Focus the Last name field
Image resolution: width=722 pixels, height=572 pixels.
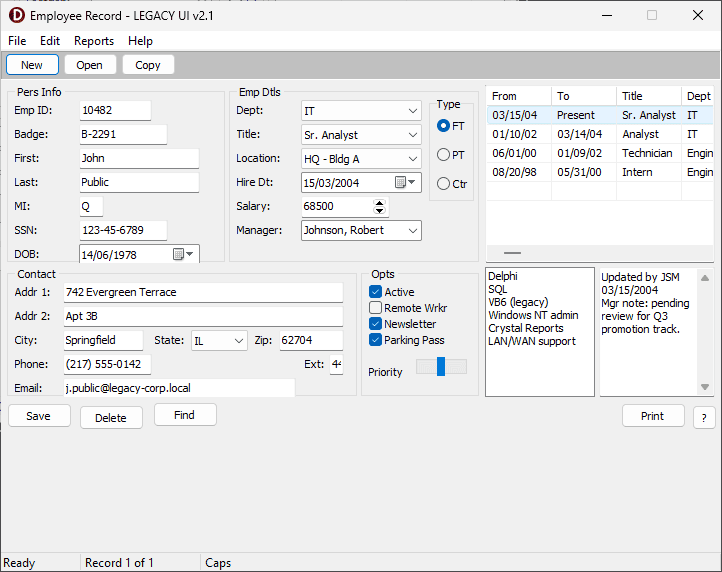[x=139, y=182]
